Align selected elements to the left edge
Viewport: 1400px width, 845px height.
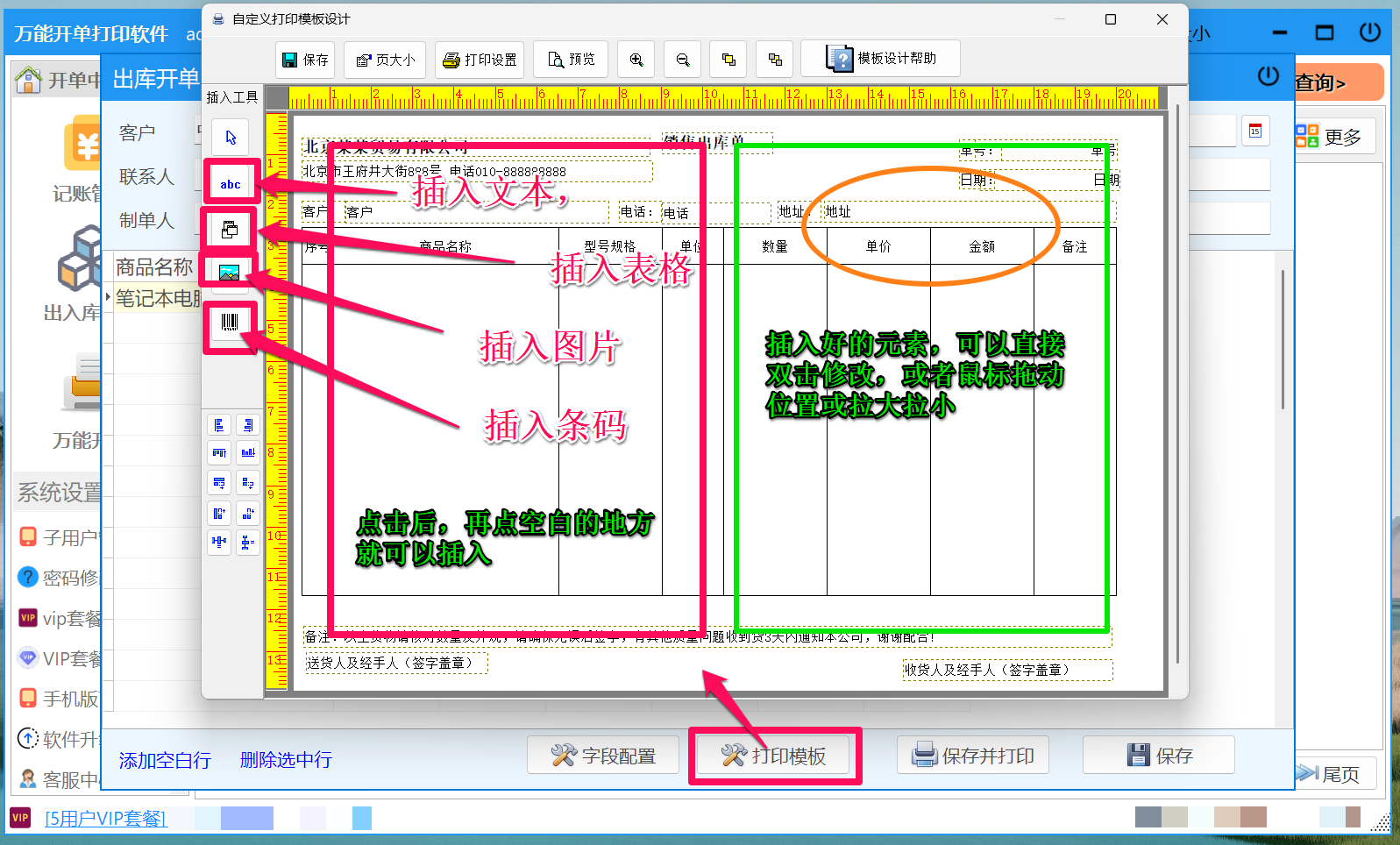[x=219, y=425]
